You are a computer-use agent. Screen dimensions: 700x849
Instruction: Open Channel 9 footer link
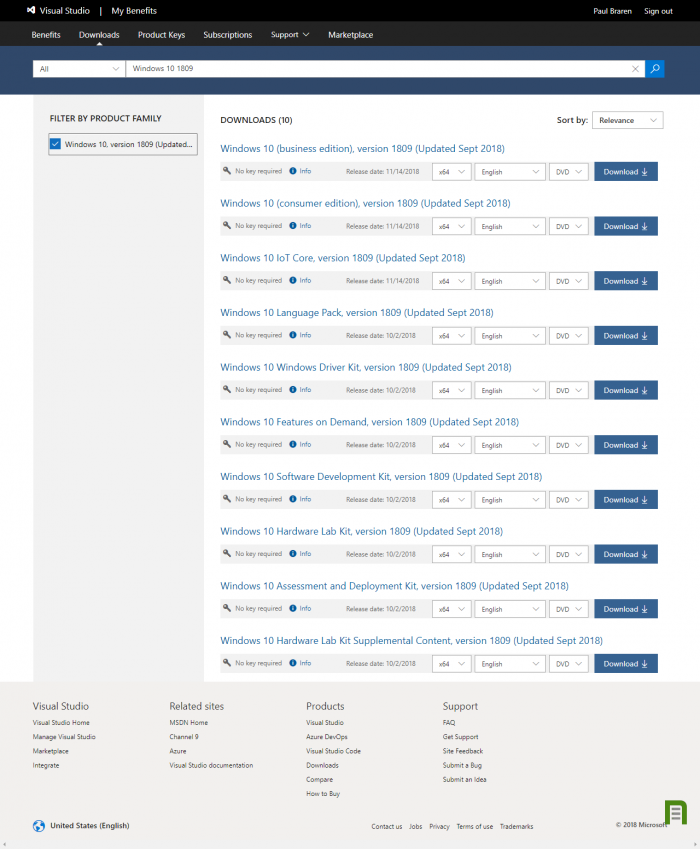[184, 737]
